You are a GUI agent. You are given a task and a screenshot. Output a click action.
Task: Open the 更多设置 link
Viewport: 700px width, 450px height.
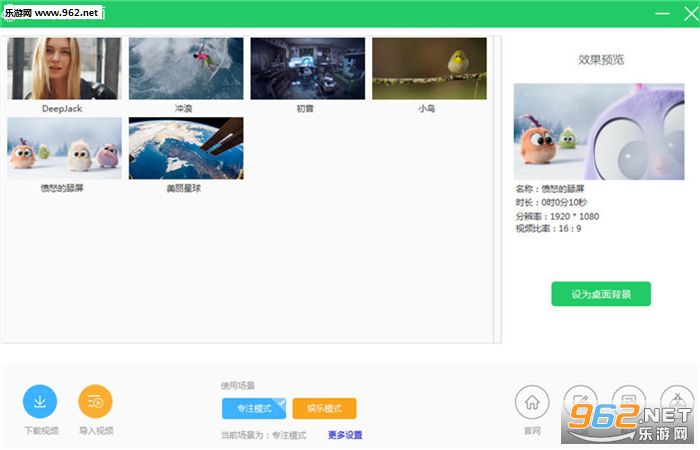click(x=345, y=435)
